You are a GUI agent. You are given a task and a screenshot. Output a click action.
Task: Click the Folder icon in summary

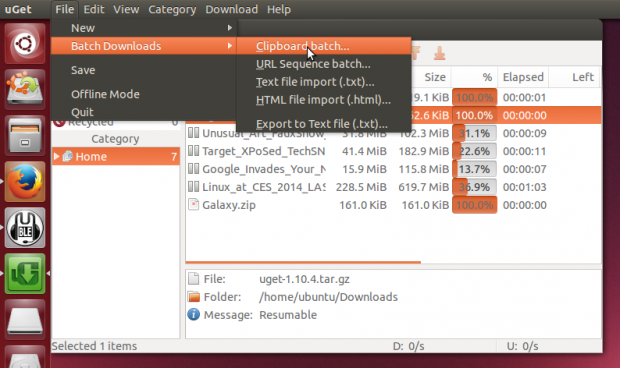coord(194,296)
